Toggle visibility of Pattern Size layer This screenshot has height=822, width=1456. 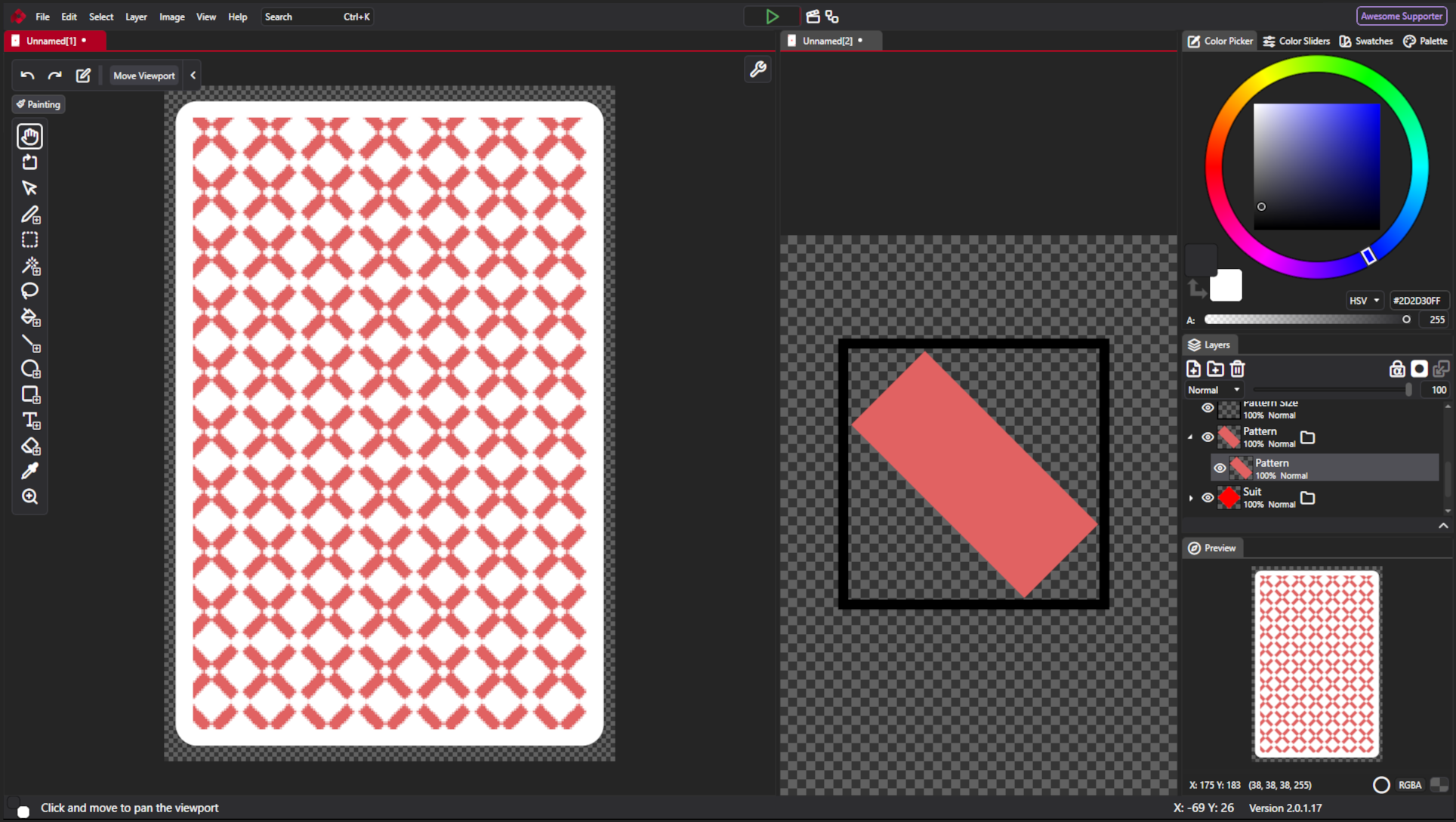1208,409
